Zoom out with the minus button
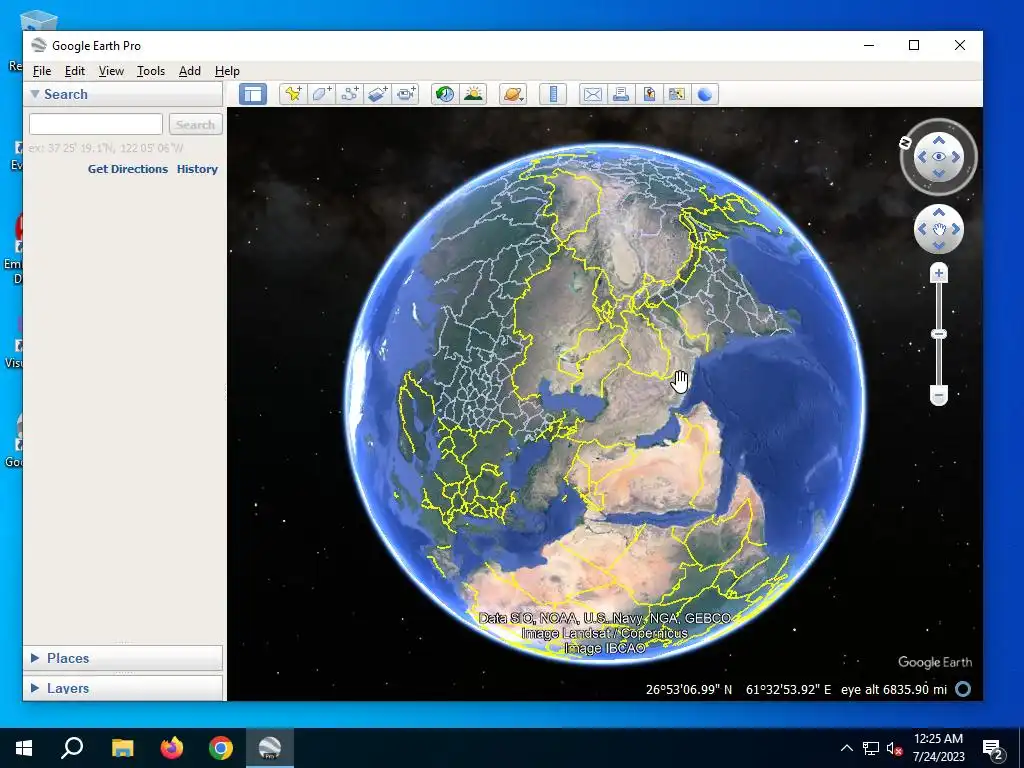Image resolution: width=1024 pixels, height=768 pixels. click(x=938, y=395)
